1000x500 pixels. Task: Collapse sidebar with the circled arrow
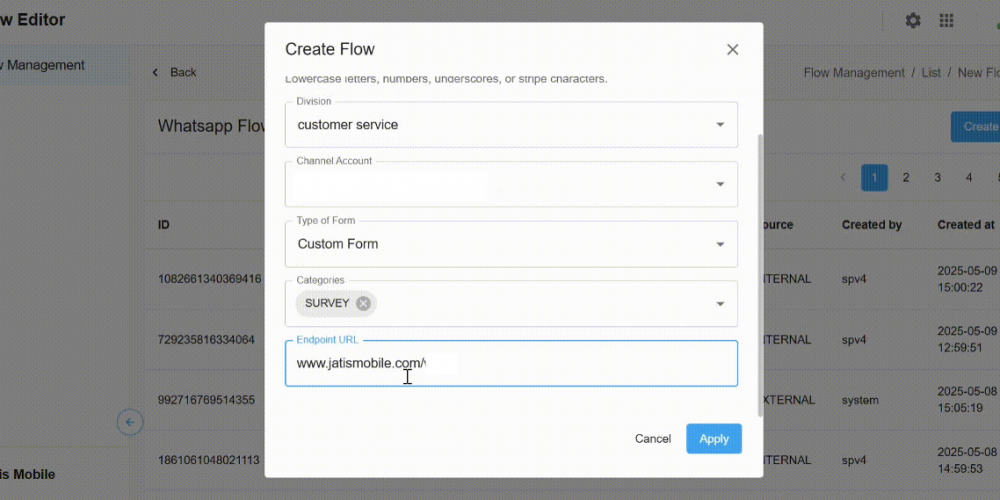point(130,422)
